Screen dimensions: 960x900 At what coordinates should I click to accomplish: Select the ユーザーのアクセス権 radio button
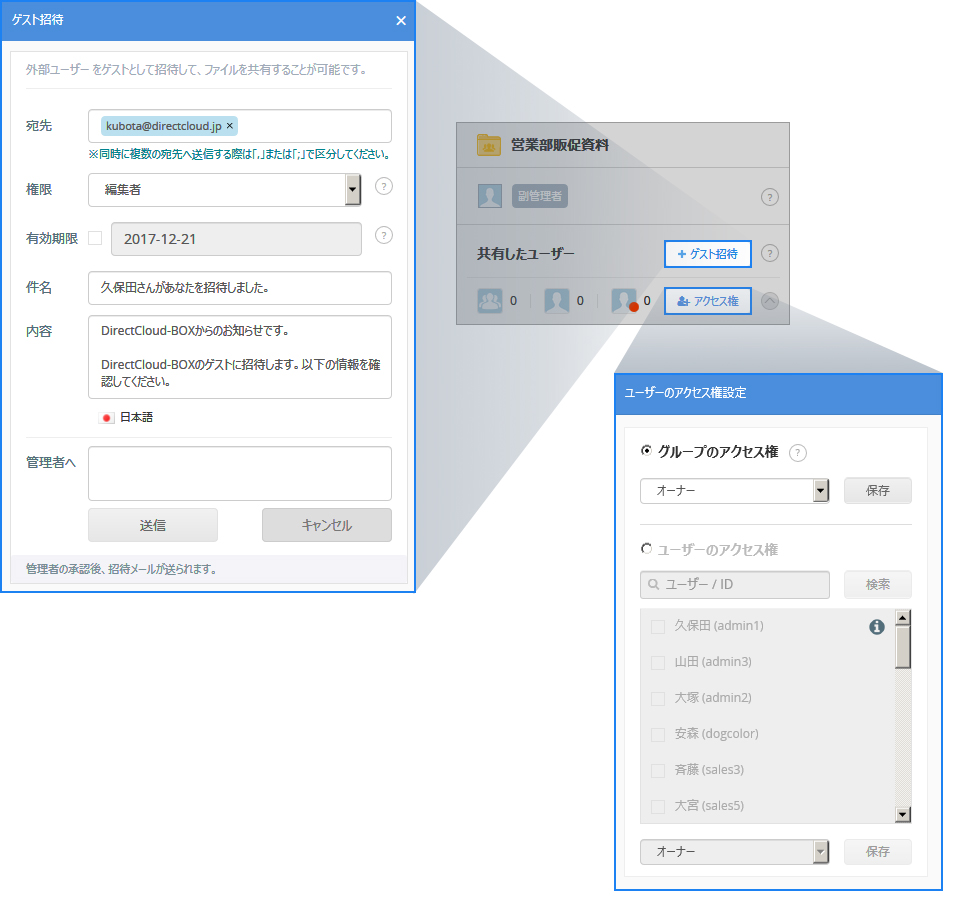(x=646, y=549)
